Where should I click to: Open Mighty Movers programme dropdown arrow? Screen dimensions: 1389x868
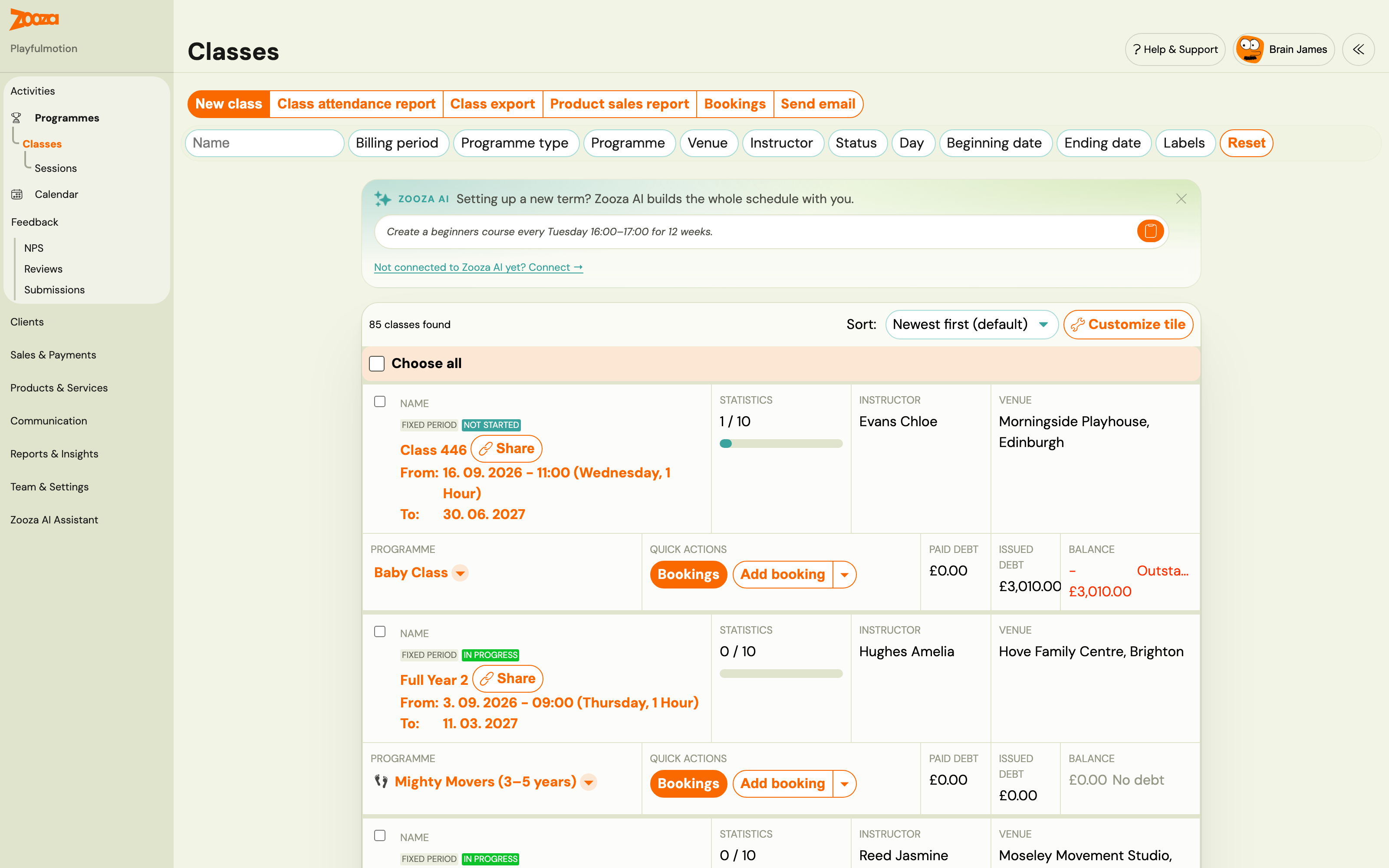click(588, 782)
